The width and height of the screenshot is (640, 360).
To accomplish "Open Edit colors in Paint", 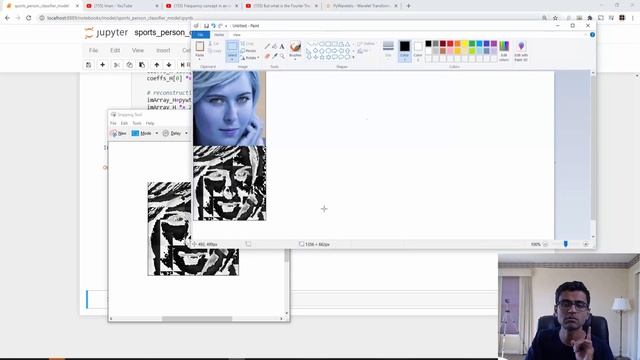I will (x=504, y=51).
